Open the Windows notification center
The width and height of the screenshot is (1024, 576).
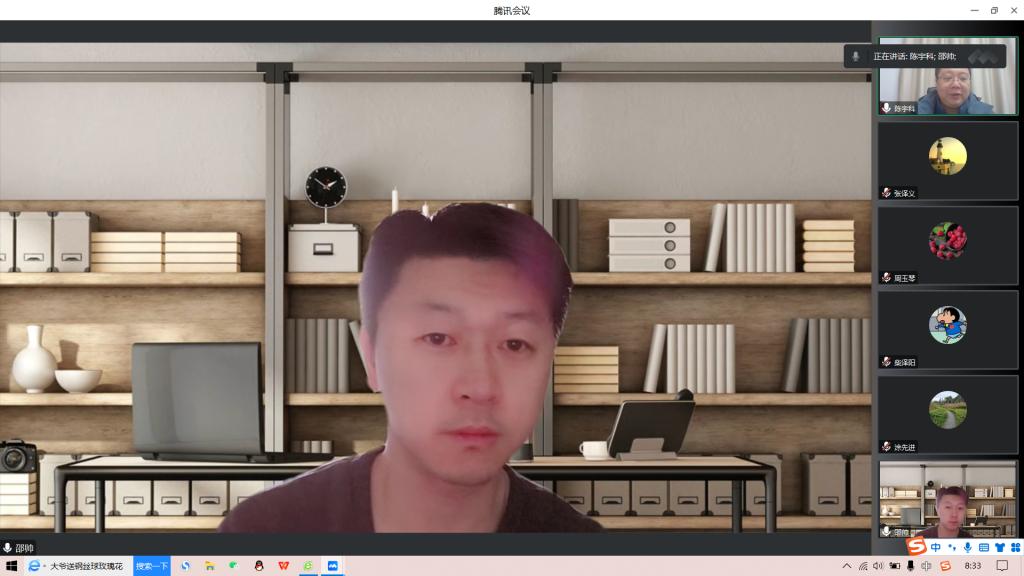(x=1002, y=566)
